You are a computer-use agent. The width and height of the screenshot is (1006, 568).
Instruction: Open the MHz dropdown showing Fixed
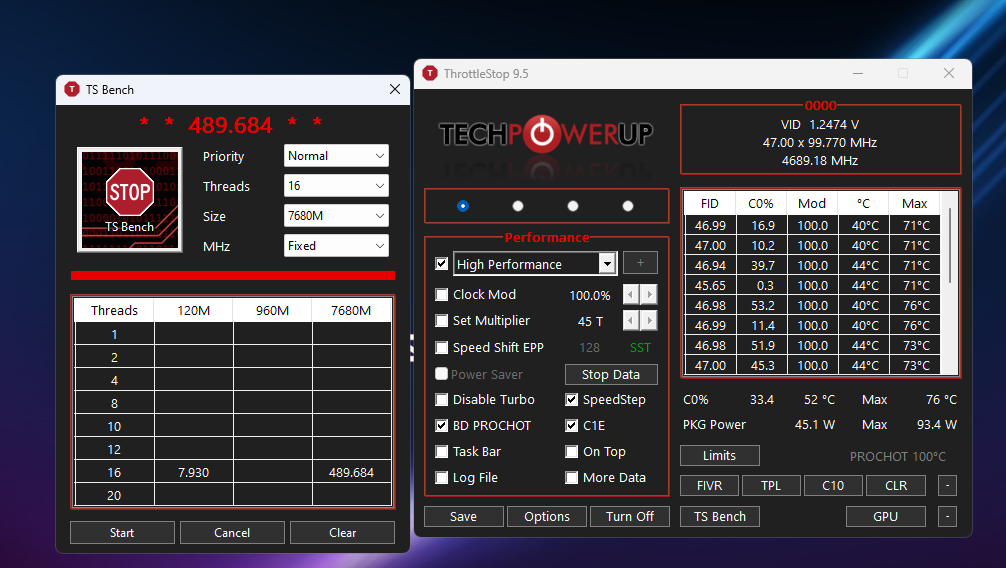336,246
